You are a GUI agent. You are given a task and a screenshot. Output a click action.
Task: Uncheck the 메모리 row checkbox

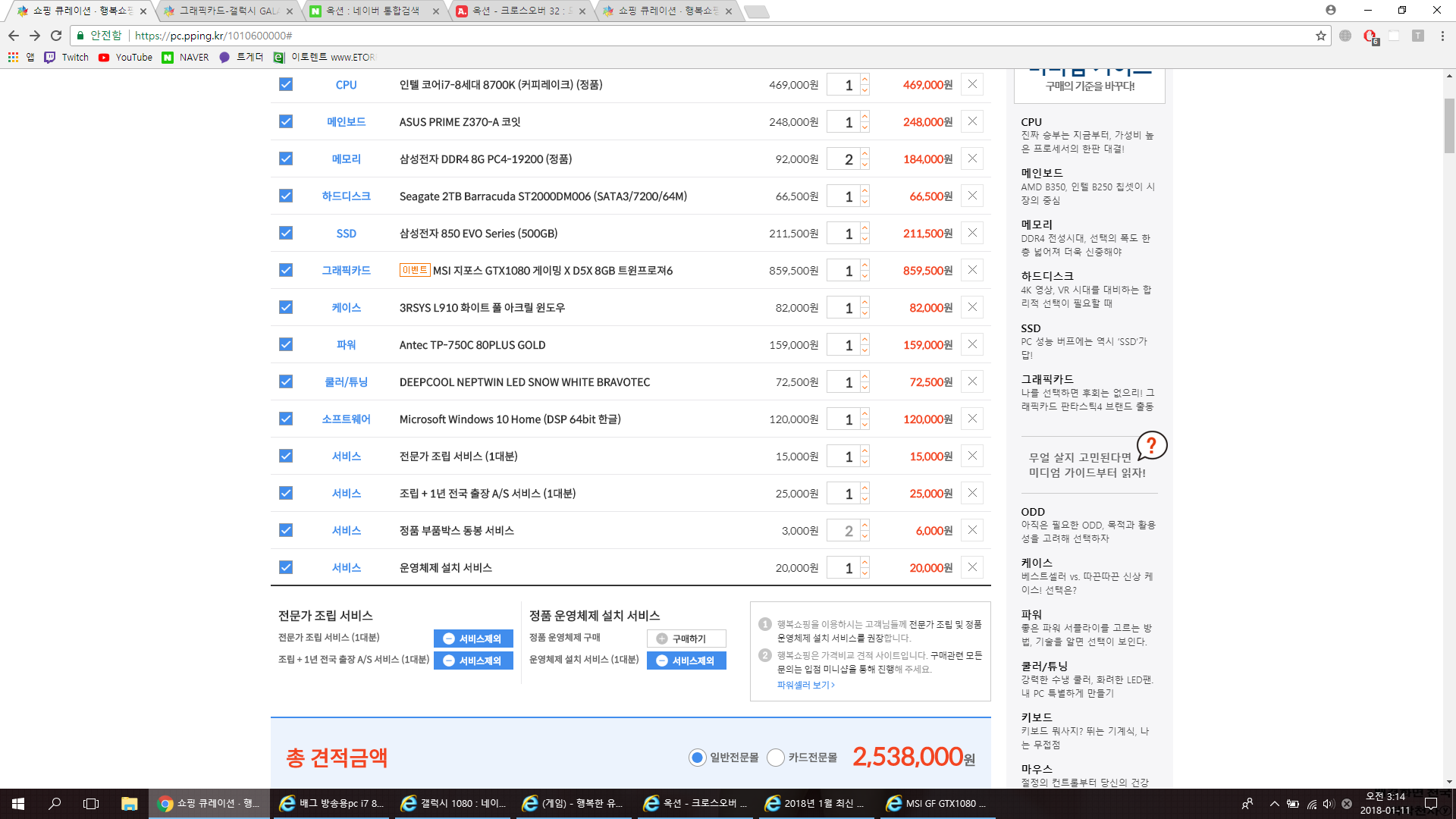click(286, 158)
